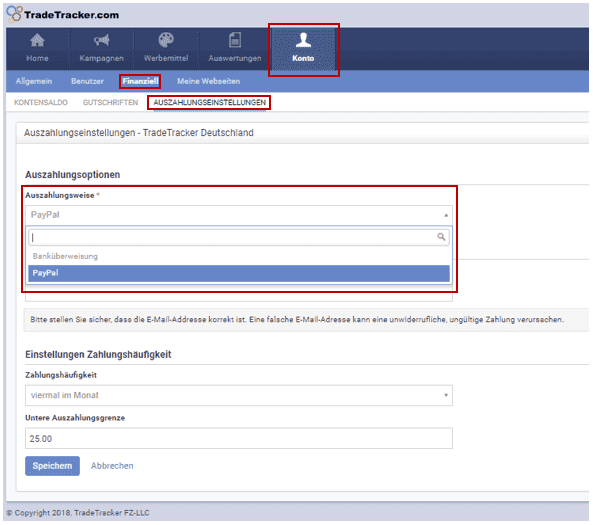Open the Finanziell tab
This screenshot has width=593, height=525.
140,81
